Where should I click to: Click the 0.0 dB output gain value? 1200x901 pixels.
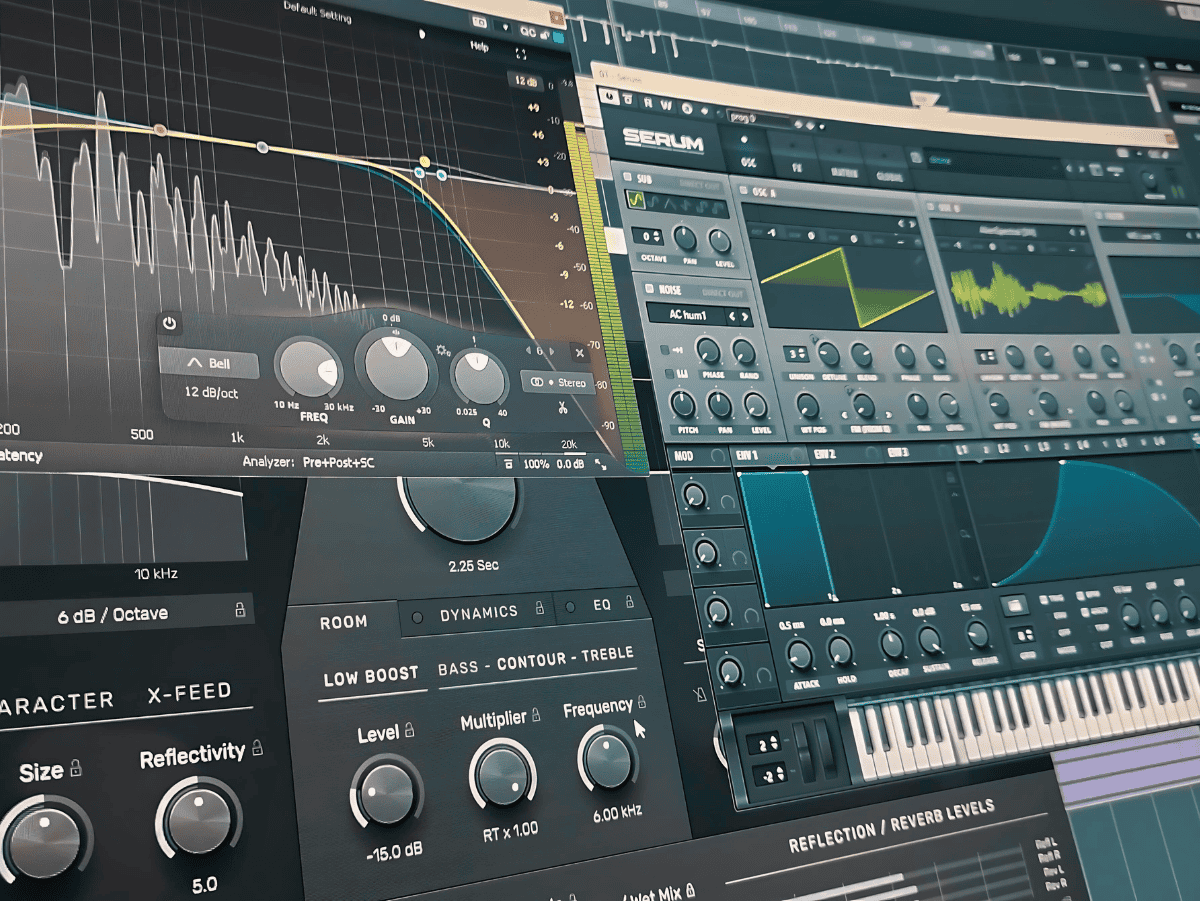[571, 464]
